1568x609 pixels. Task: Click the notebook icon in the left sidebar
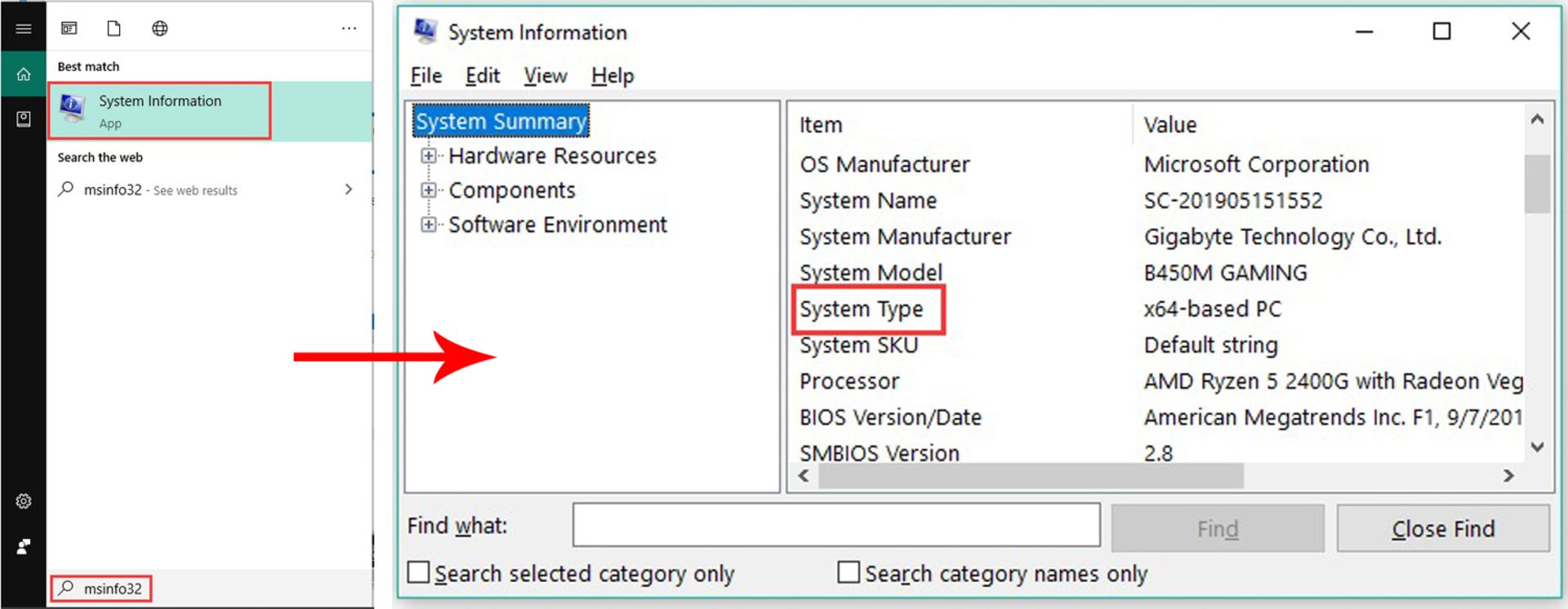pyautogui.click(x=23, y=119)
